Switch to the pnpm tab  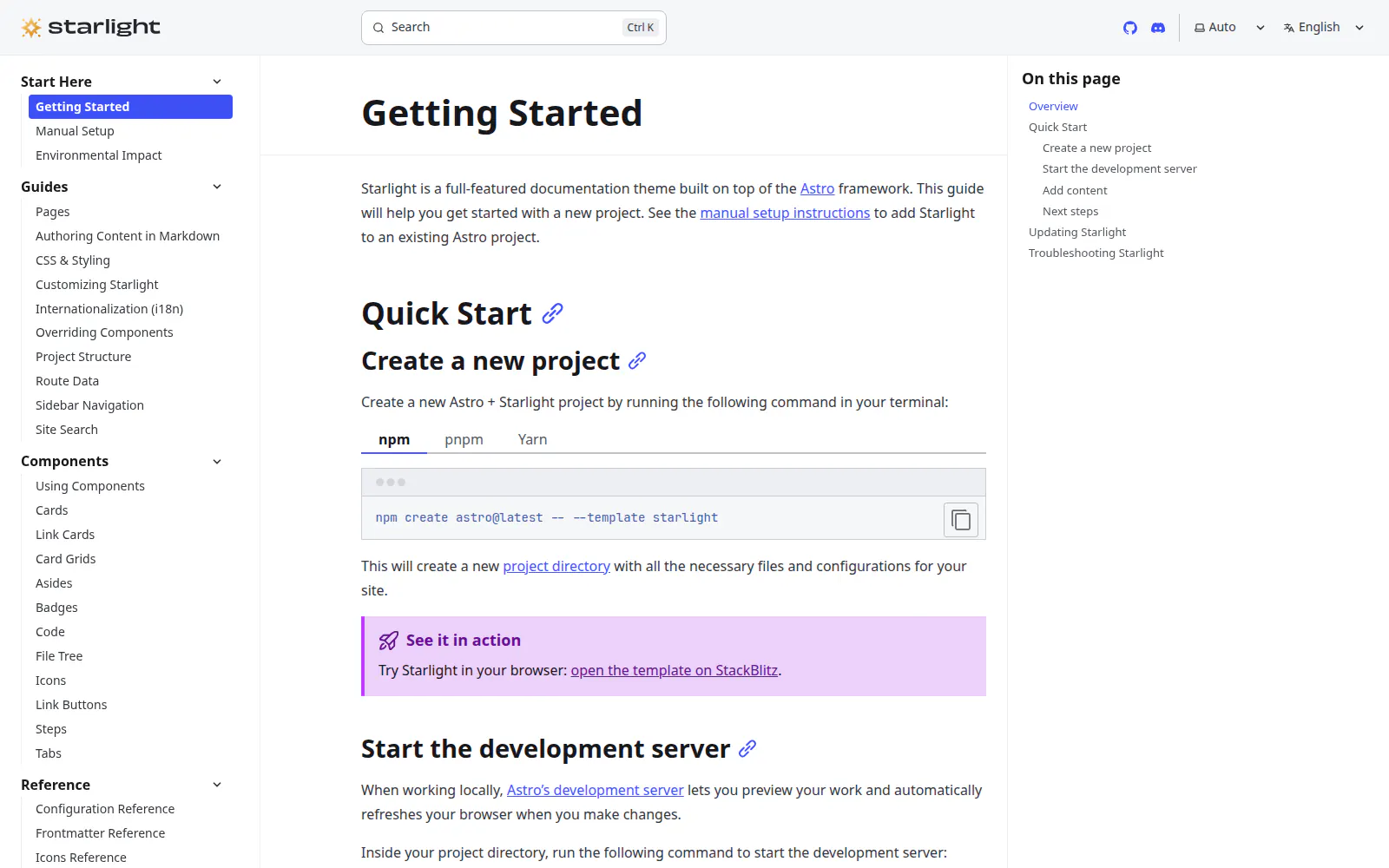tap(464, 439)
